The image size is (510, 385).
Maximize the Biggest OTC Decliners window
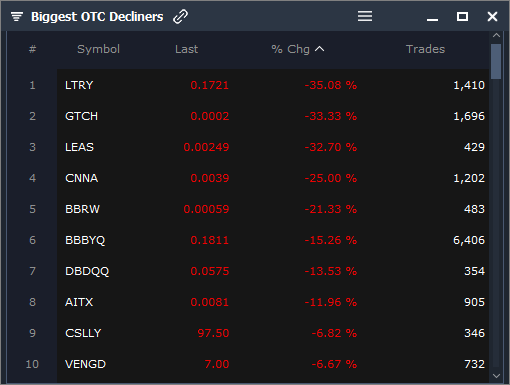(462, 16)
